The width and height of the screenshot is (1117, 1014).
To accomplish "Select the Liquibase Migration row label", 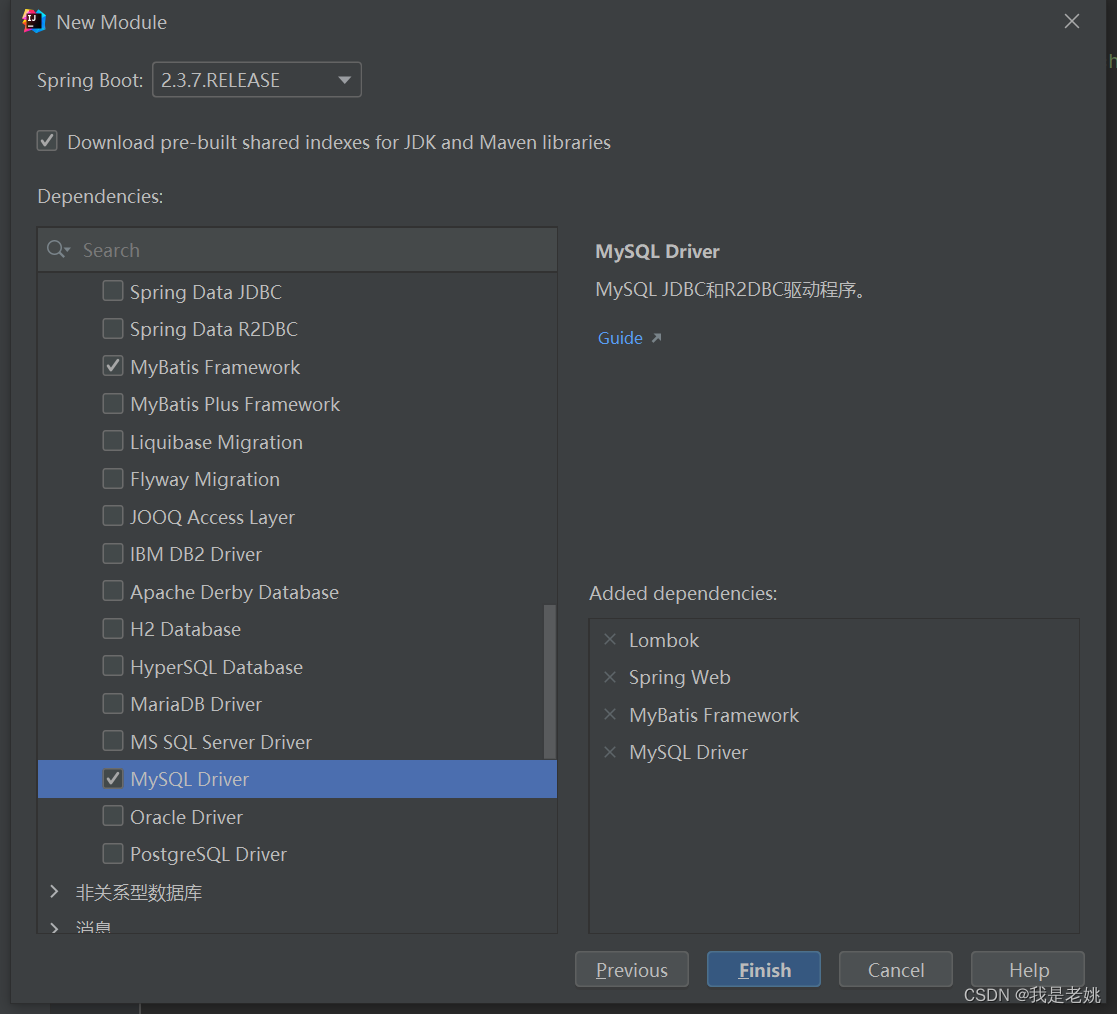I will pyautogui.click(x=217, y=442).
